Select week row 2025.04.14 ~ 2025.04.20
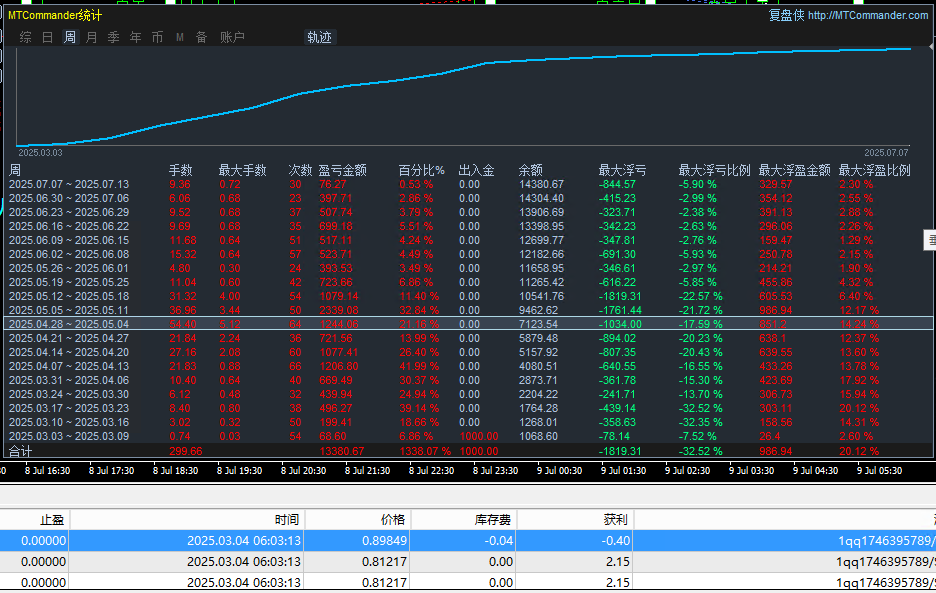 pos(468,352)
